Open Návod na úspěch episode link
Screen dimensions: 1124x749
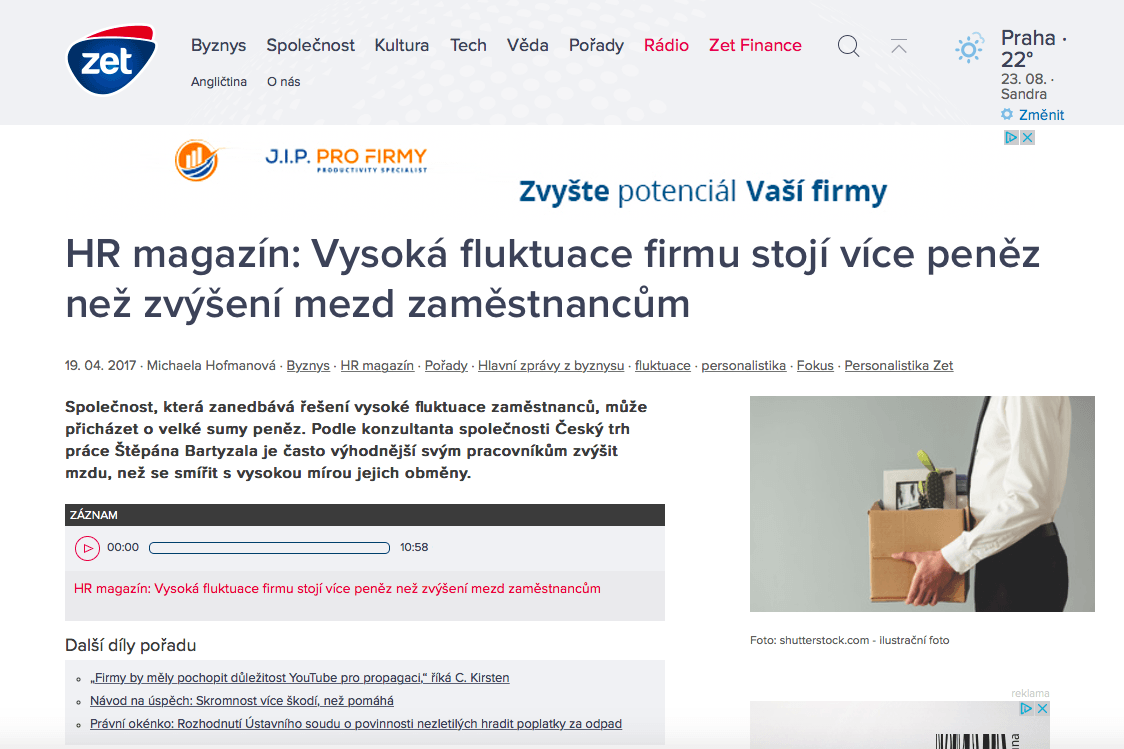[242, 701]
